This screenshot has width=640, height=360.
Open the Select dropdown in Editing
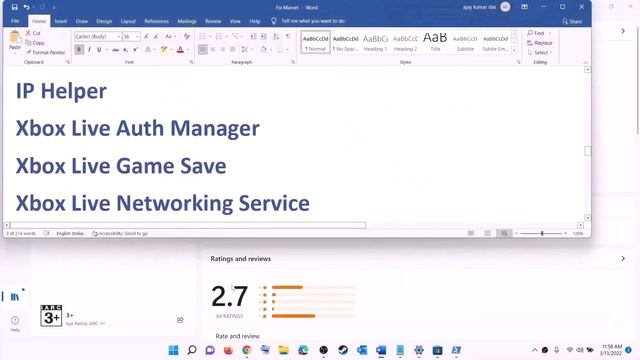coord(540,53)
